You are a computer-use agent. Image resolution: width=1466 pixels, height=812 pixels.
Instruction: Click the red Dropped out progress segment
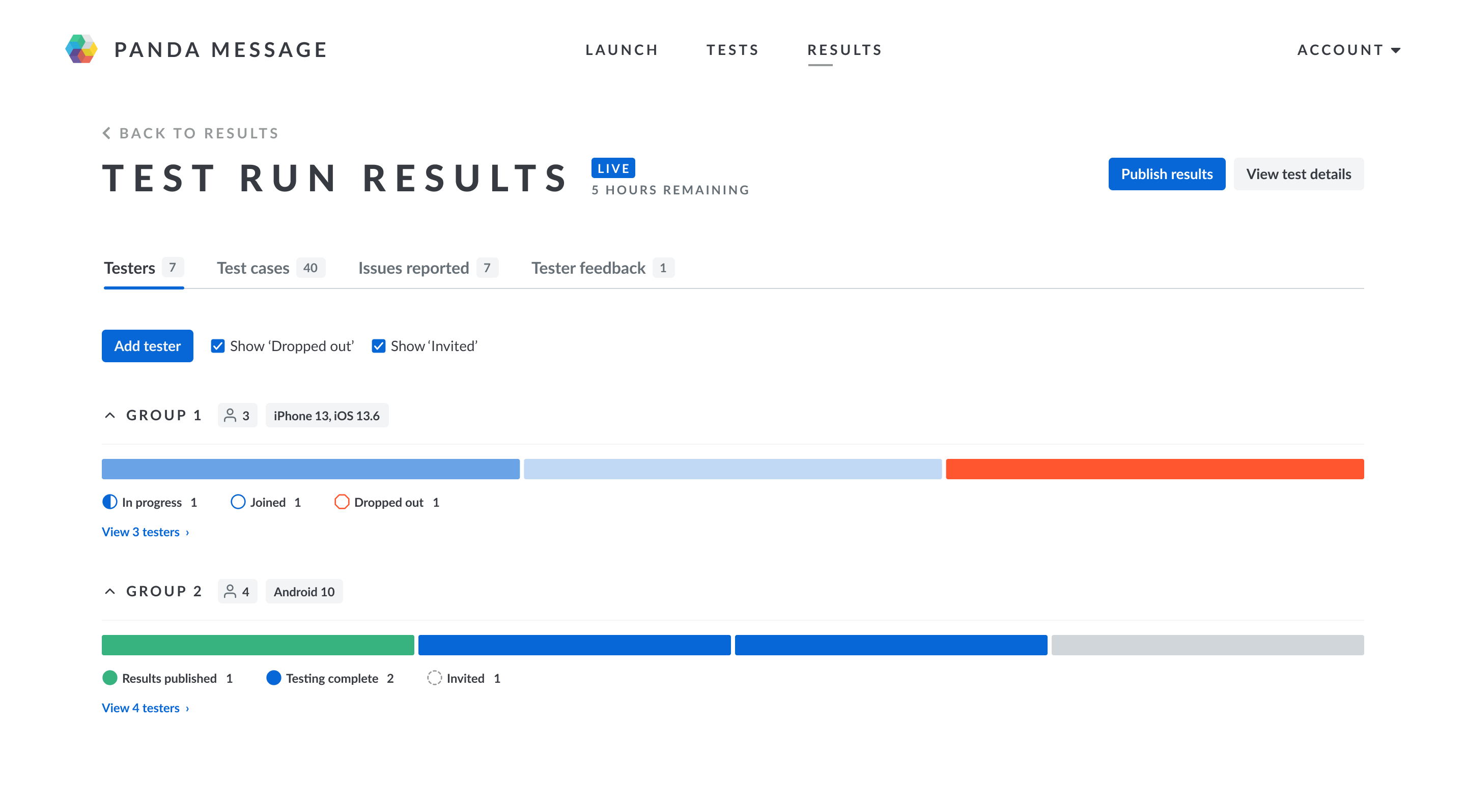[1154, 469]
